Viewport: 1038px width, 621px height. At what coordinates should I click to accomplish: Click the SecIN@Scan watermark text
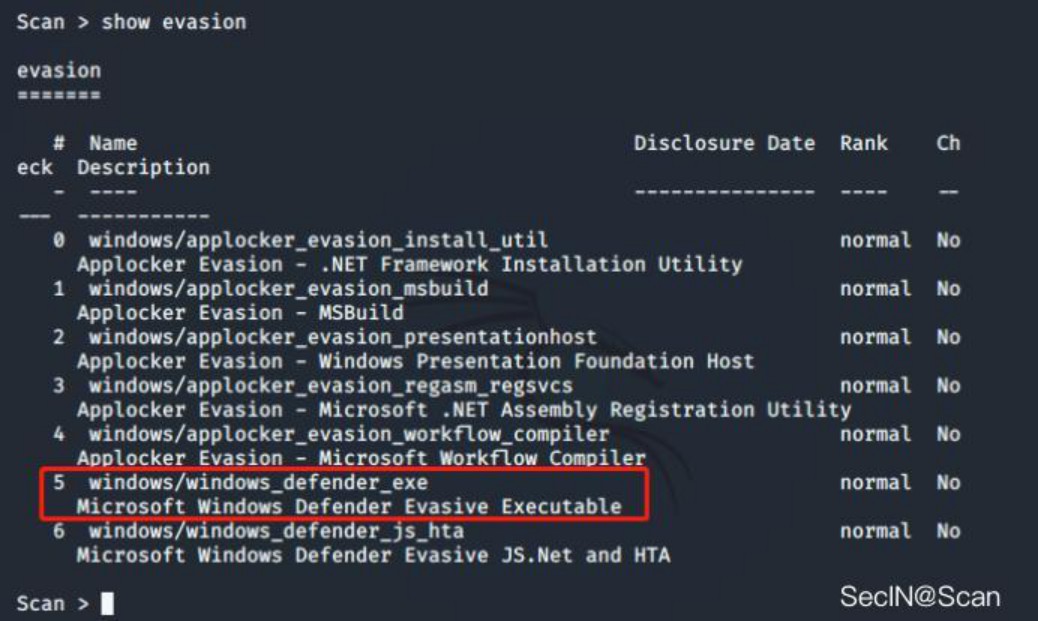click(x=920, y=597)
